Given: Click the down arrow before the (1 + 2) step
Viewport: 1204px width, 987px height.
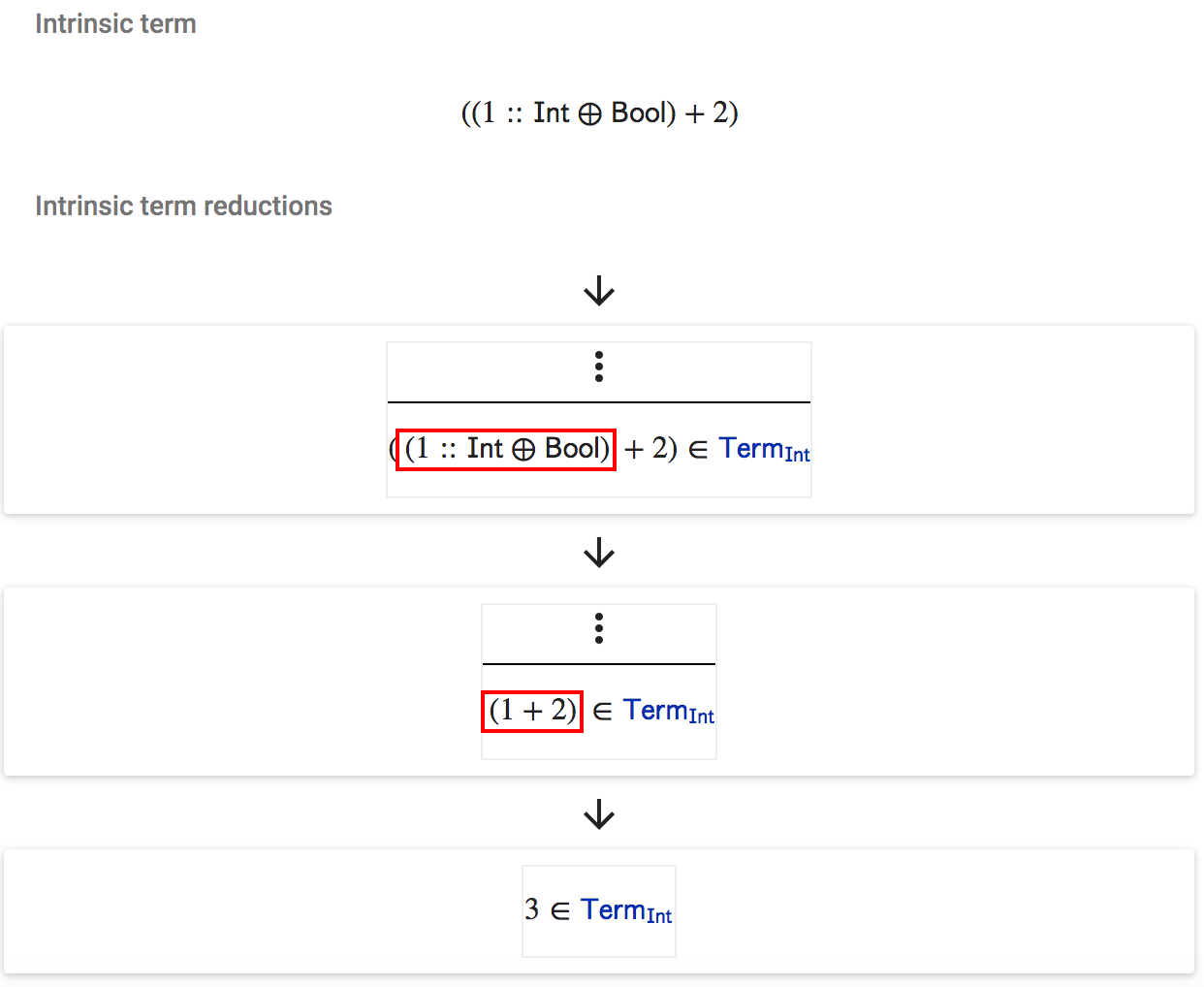Looking at the screenshot, I should [x=599, y=553].
